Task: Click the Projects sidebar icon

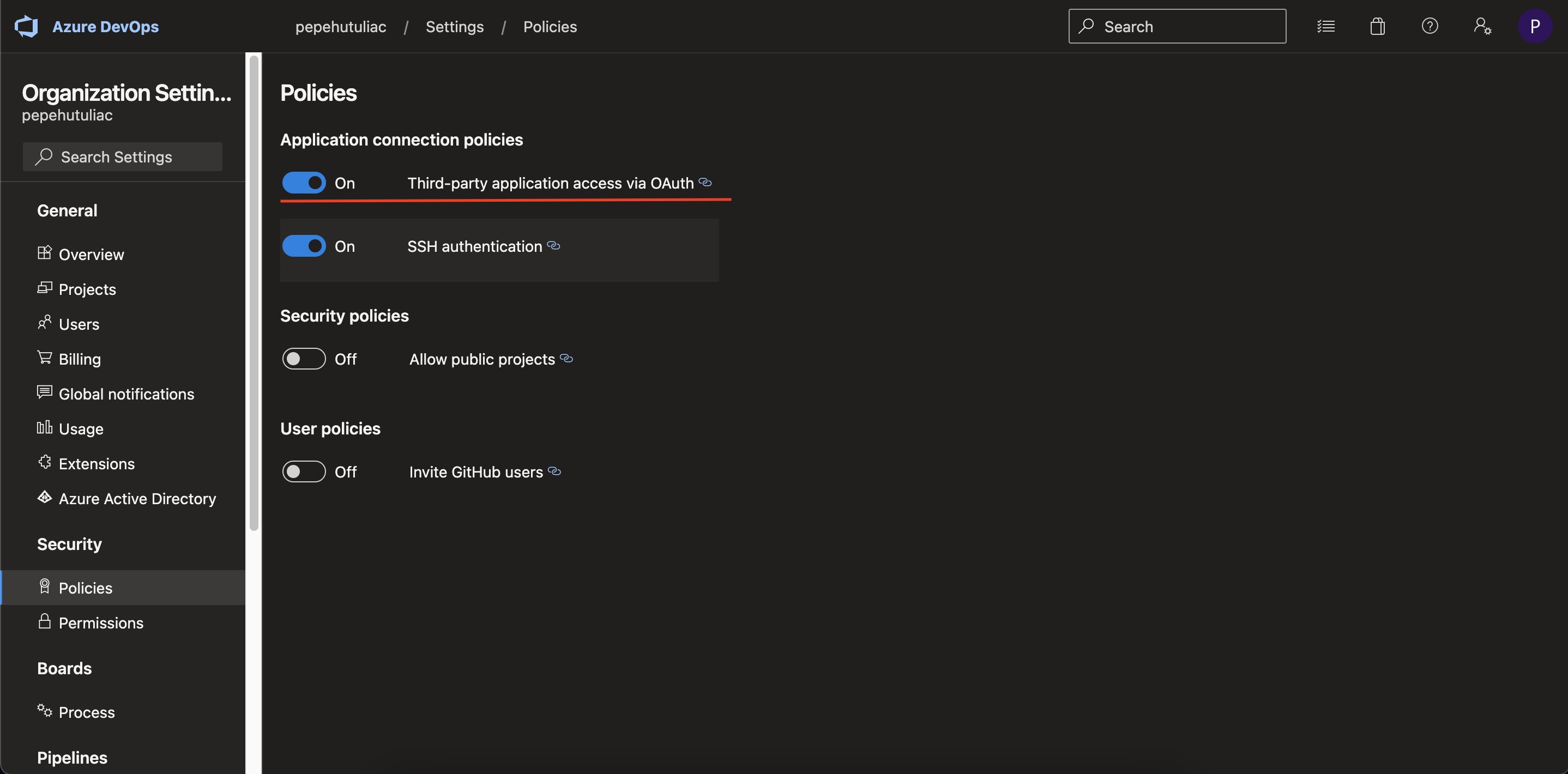Action: tap(45, 287)
